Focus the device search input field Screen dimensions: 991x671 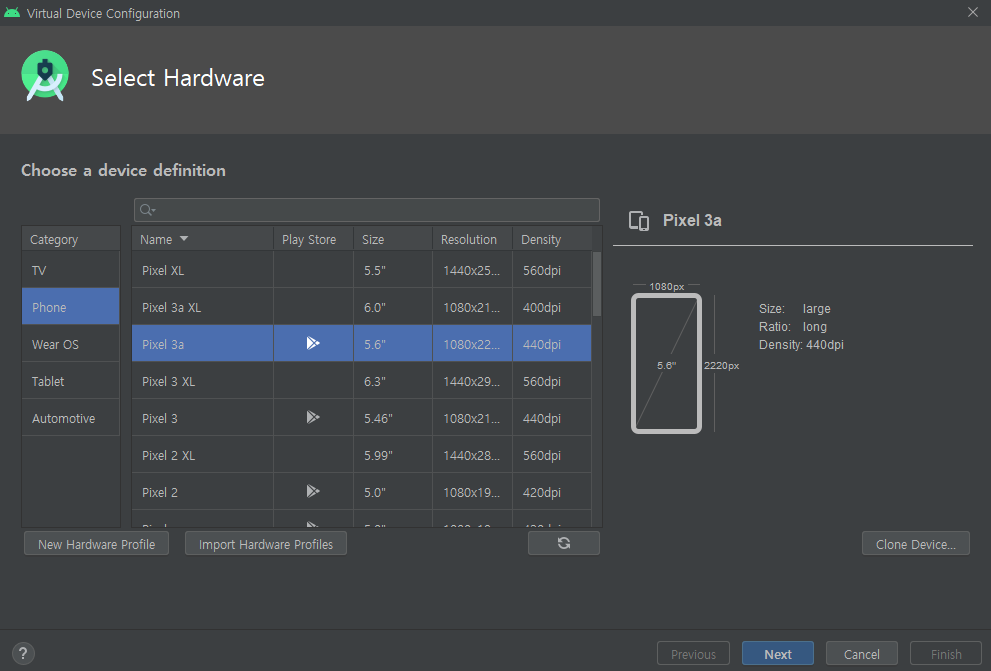click(367, 210)
